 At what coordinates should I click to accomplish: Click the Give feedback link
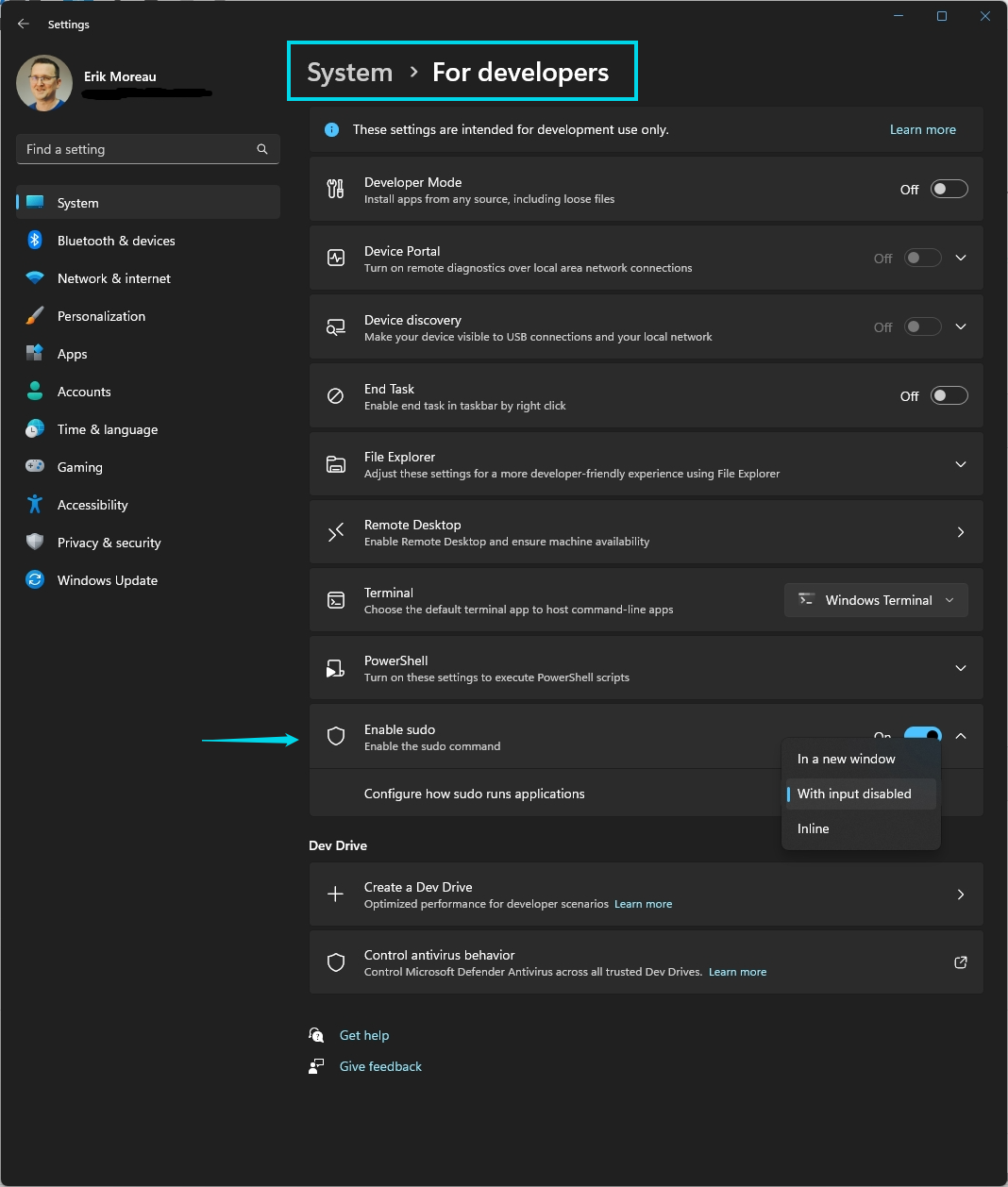click(380, 1066)
